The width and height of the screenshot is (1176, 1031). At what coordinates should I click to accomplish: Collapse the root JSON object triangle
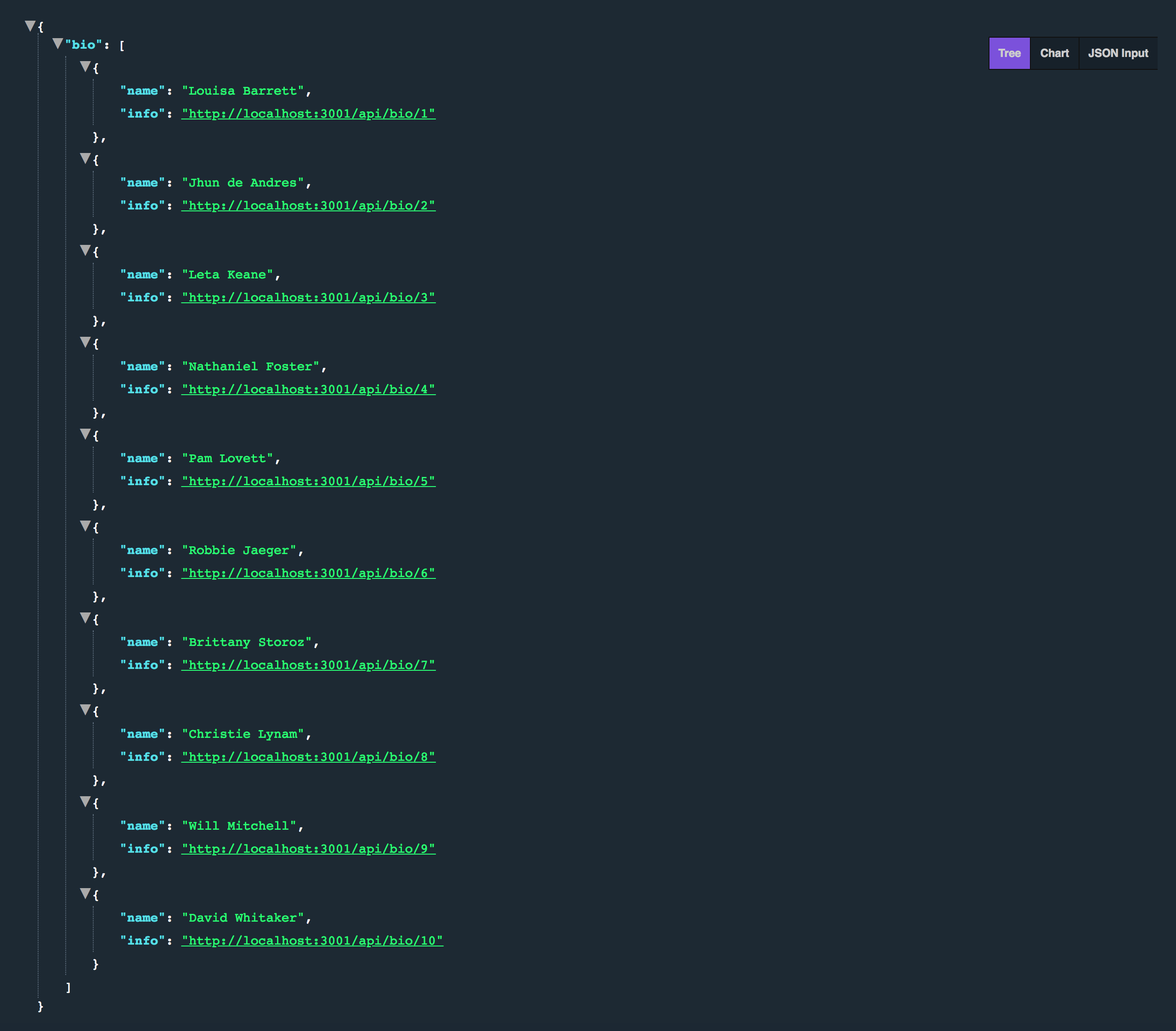coord(30,25)
